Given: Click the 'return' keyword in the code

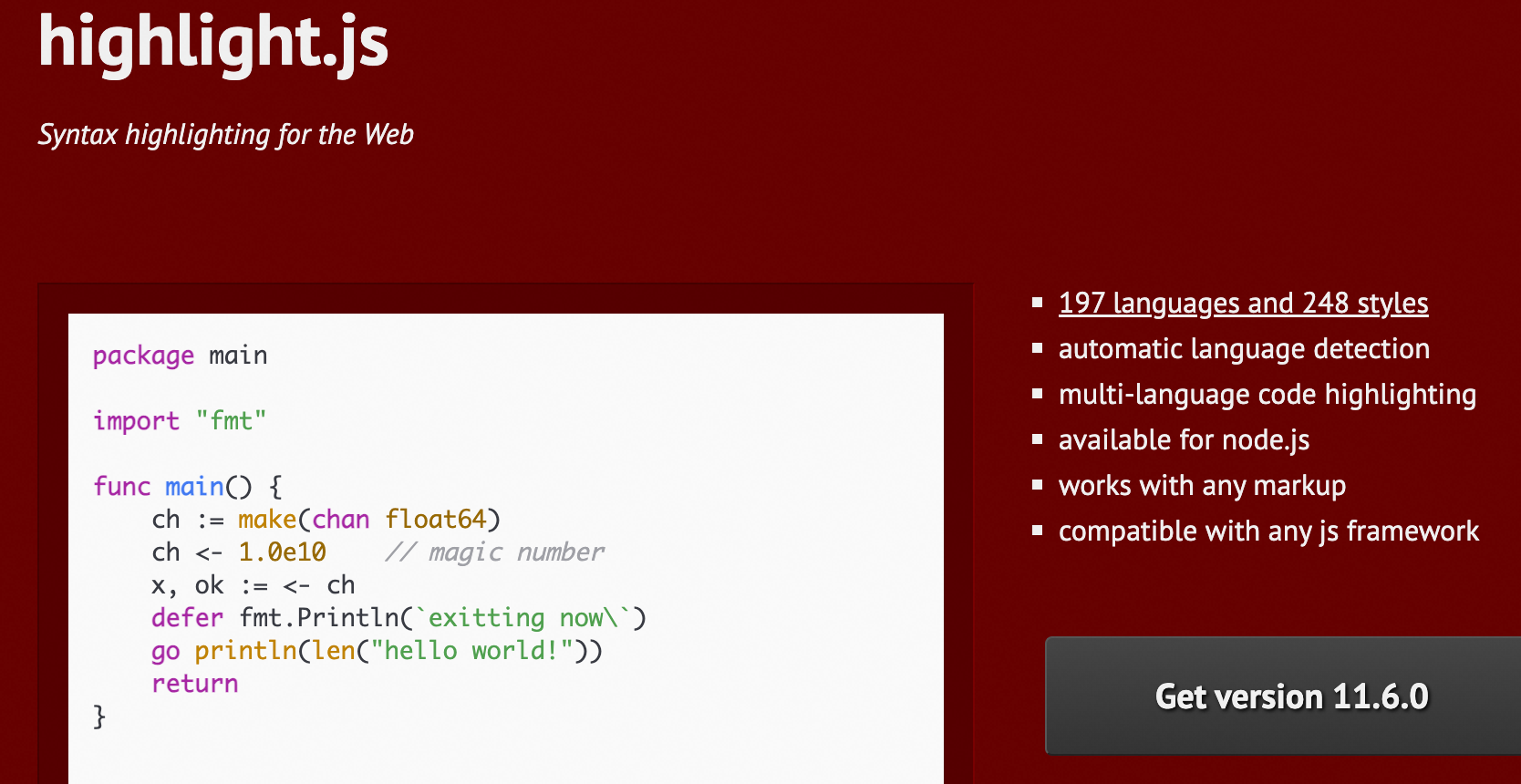Looking at the screenshot, I should click(195, 684).
